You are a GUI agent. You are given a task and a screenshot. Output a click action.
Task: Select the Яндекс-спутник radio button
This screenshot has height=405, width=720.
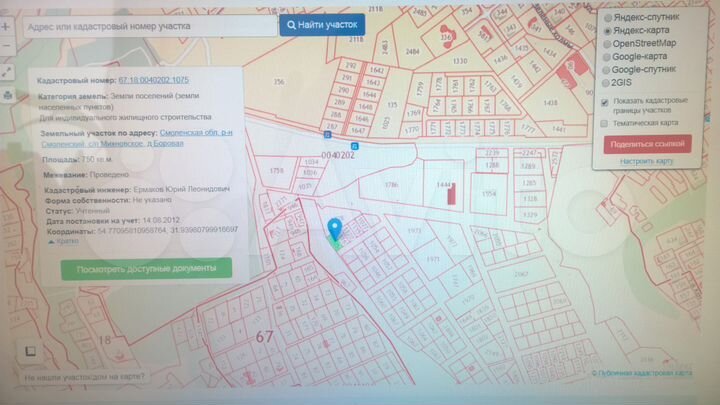click(607, 18)
